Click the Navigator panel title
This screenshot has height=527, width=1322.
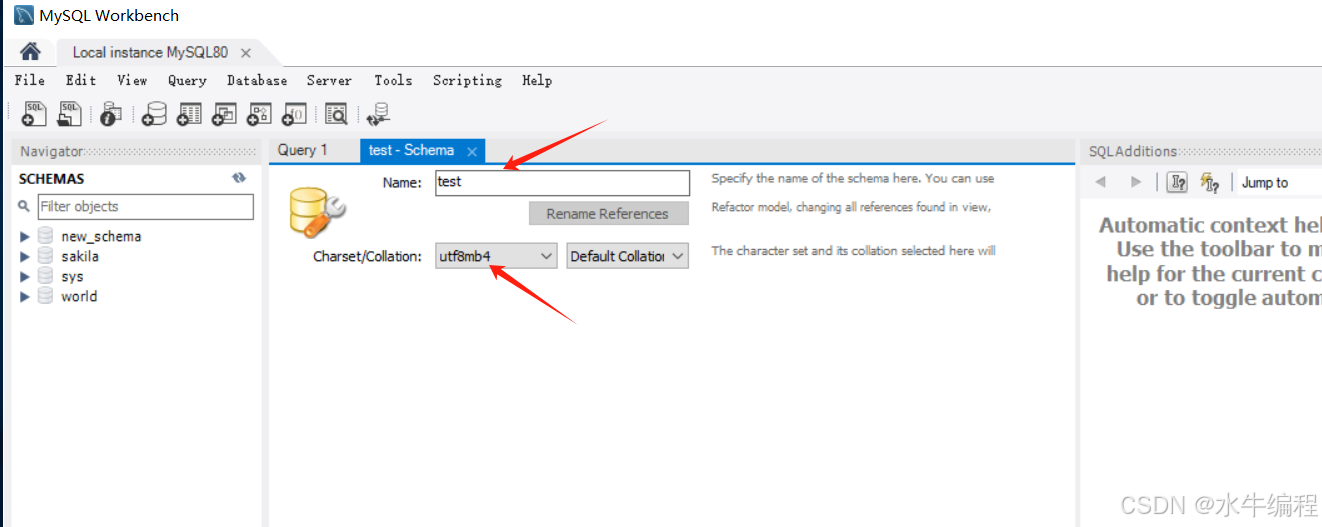[52, 151]
